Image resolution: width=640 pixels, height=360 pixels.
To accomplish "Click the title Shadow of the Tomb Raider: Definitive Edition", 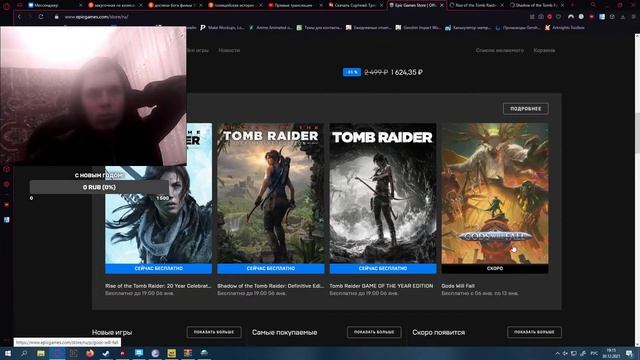I will (x=270, y=286).
